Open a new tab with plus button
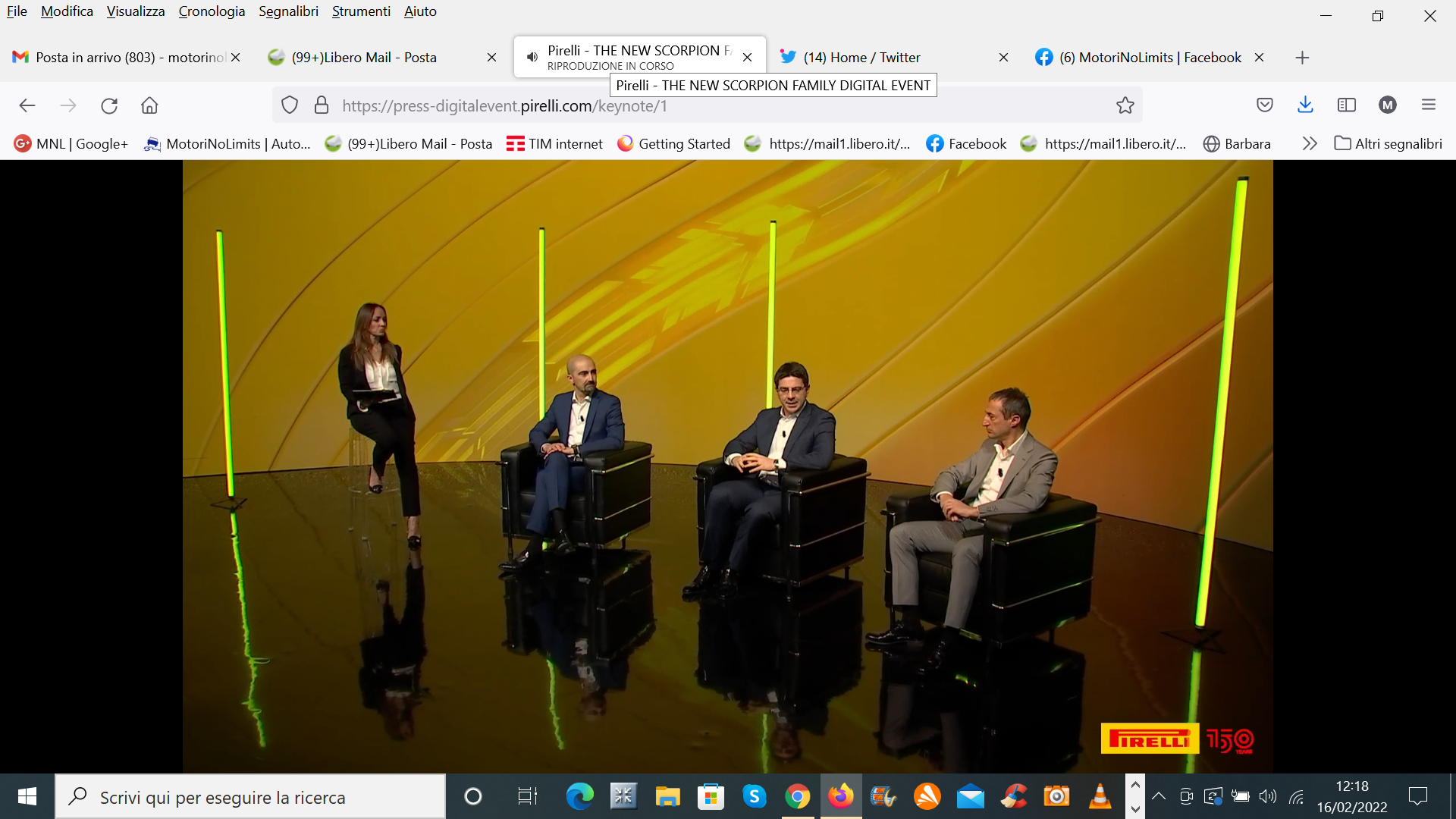The width and height of the screenshot is (1456, 819). pyautogui.click(x=1302, y=58)
